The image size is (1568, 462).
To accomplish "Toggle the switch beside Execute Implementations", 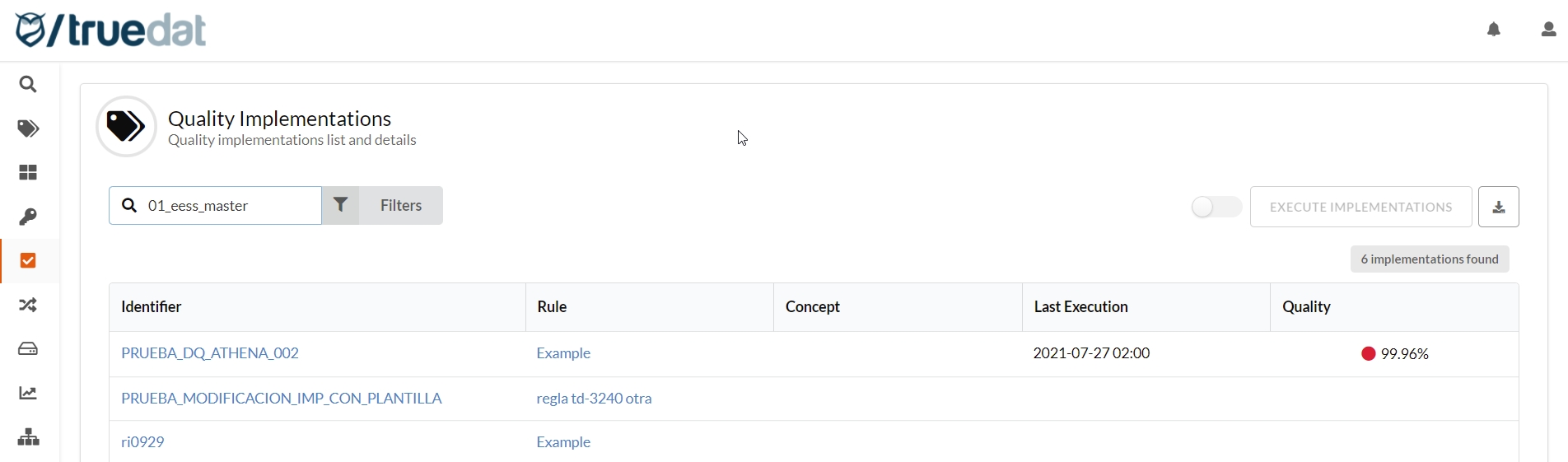I will click(1216, 207).
